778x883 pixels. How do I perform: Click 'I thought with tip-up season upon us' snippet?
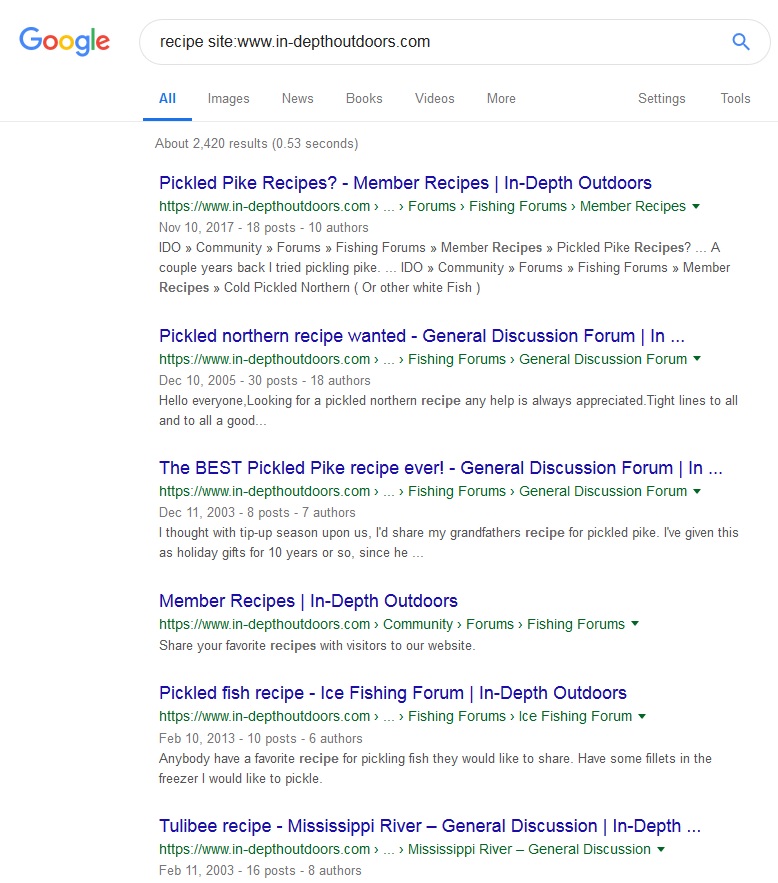tap(449, 542)
